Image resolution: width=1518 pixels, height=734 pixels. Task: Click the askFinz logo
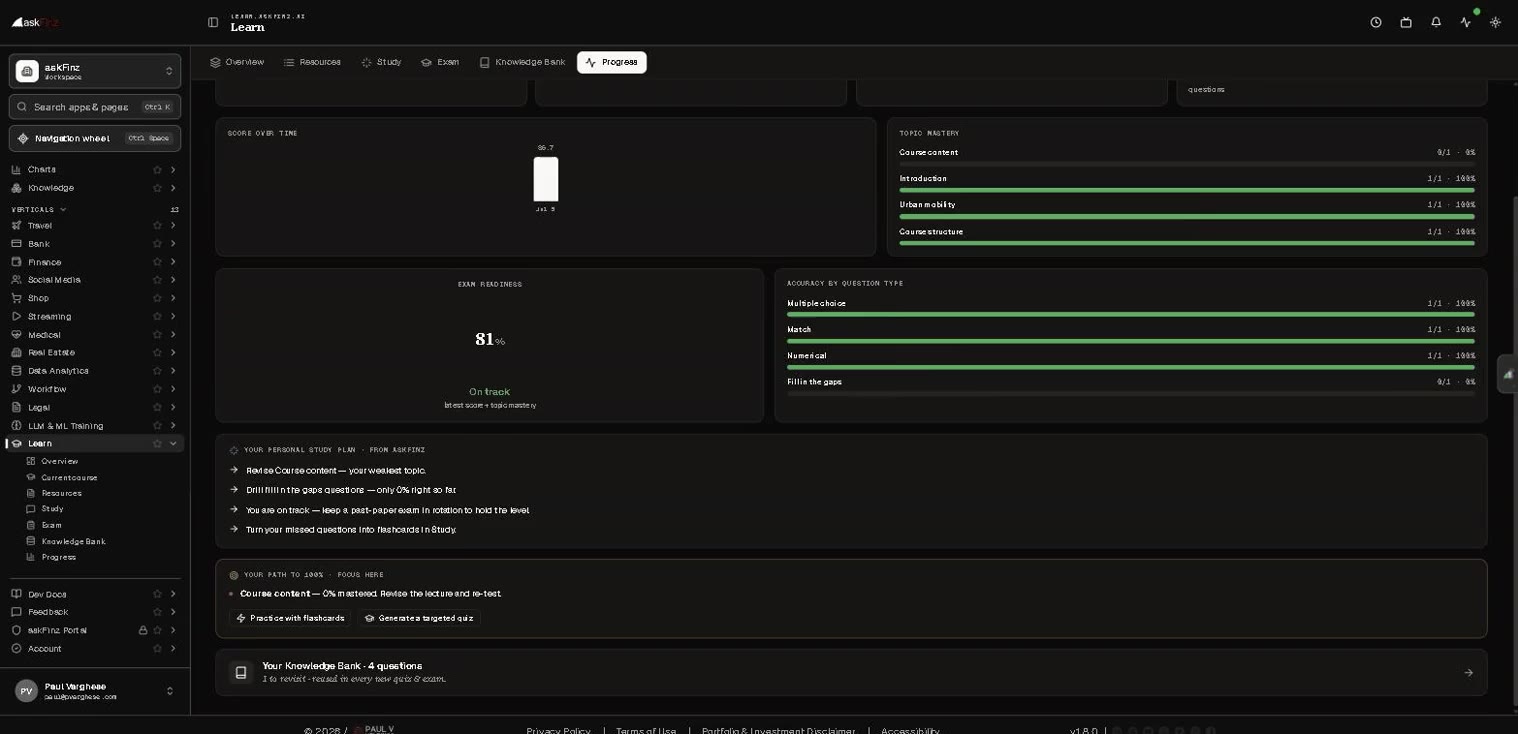tap(36, 22)
